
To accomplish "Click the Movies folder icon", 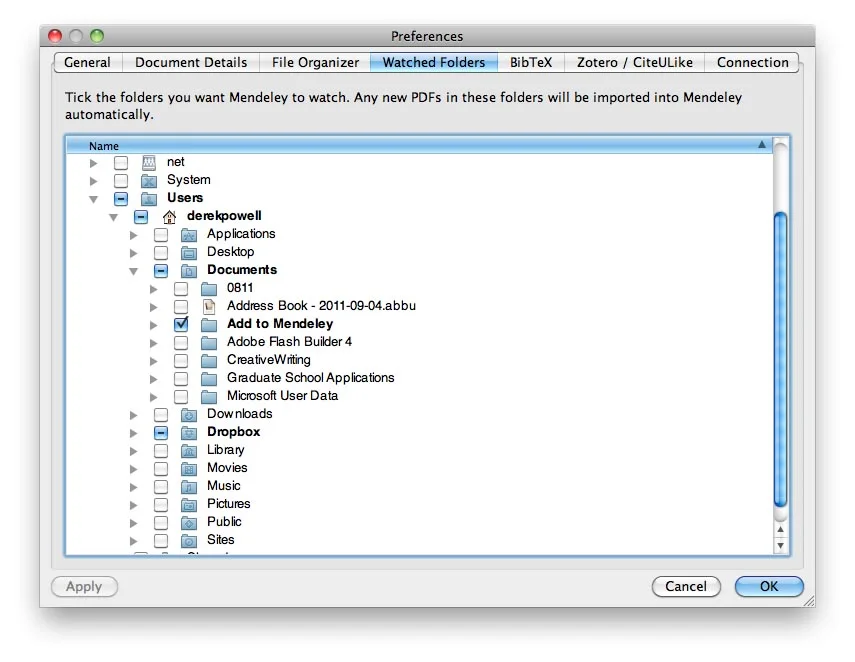I will pos(189,468).
